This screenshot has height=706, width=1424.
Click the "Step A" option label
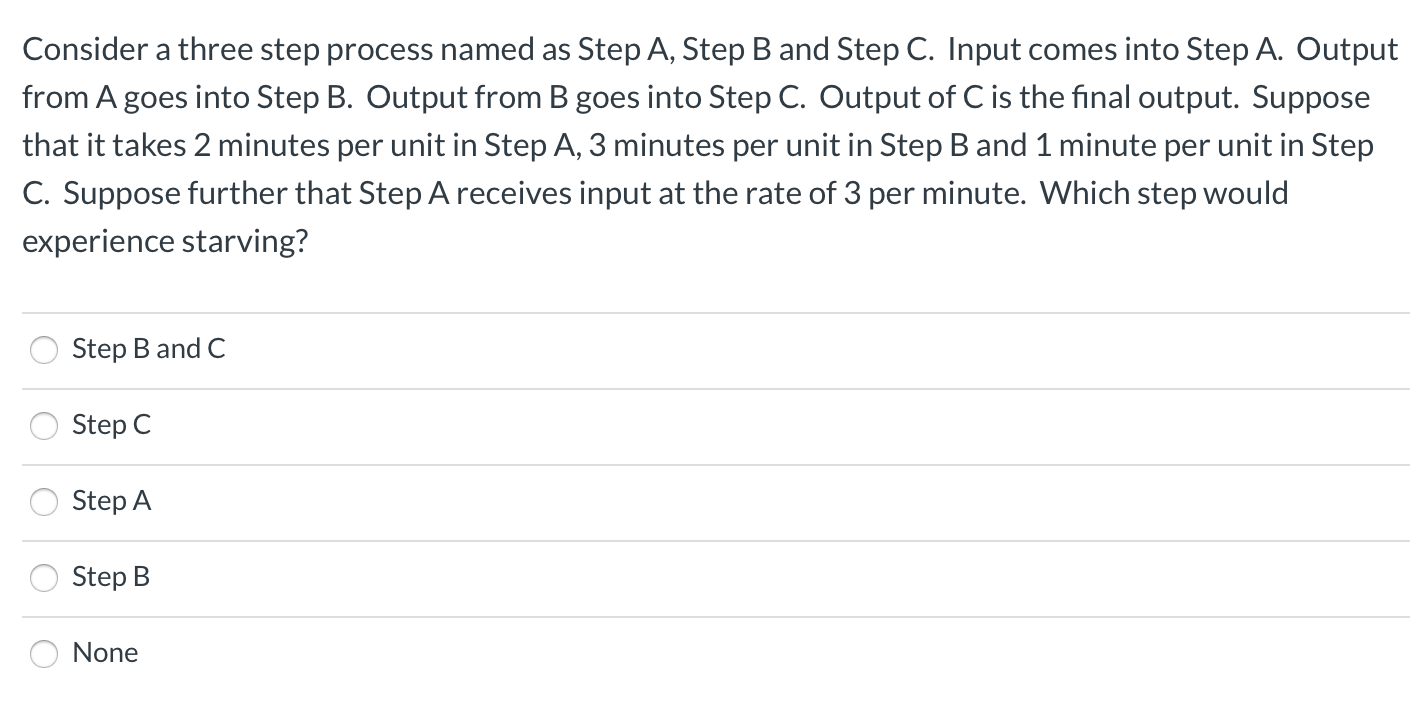[111, 501]
